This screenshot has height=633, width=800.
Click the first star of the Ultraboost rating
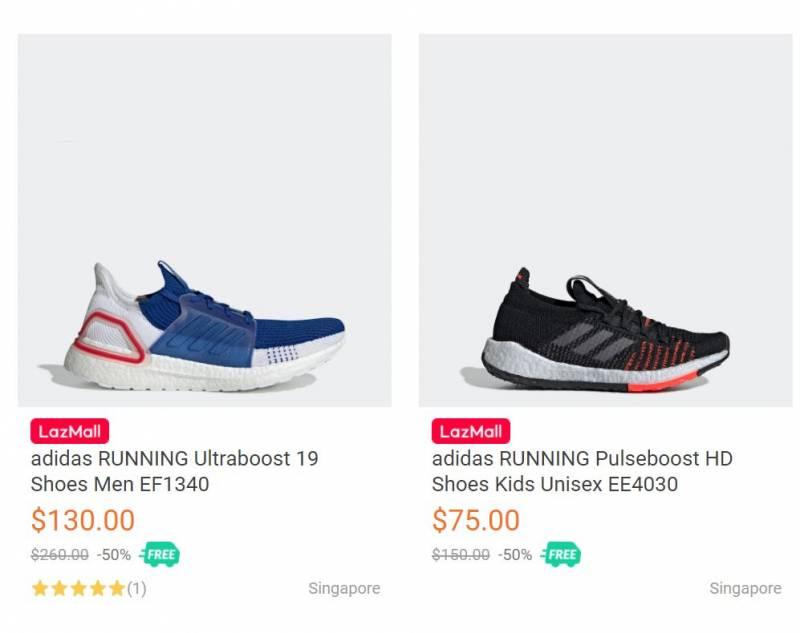tap(40, 588)
